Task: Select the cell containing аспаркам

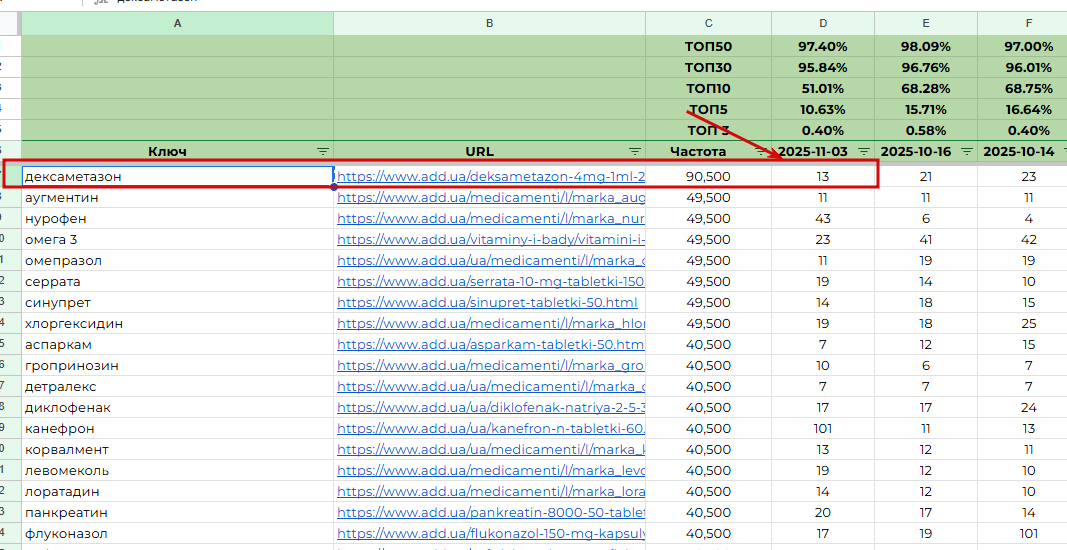Action: pos(178,344)
